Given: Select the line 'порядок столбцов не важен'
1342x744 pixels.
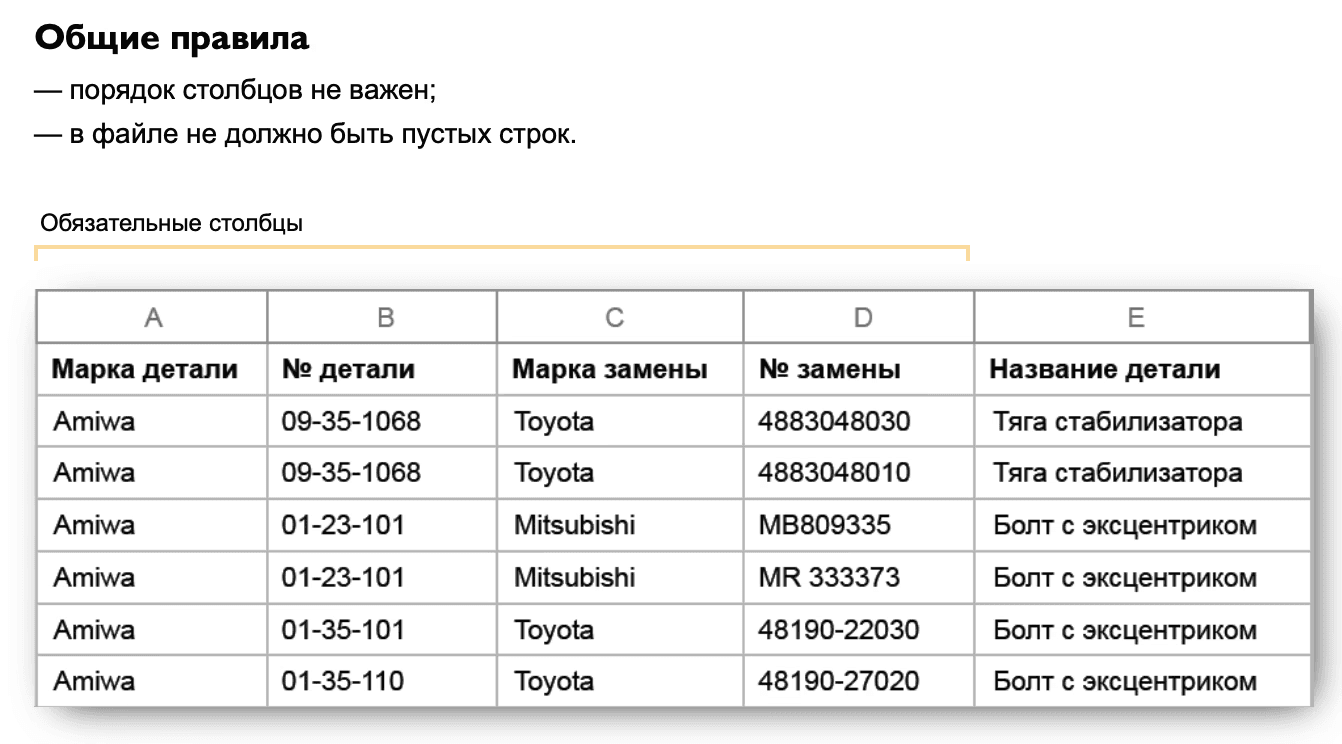Looking at the screenshot, I should coord(251,91).
